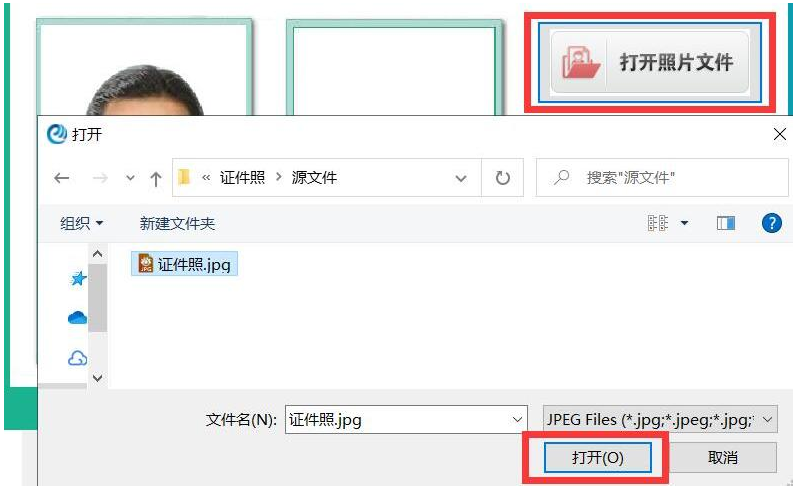Open the 组织 menu
This screenshot has height=488, width=793.
click(x=81, y=223)
